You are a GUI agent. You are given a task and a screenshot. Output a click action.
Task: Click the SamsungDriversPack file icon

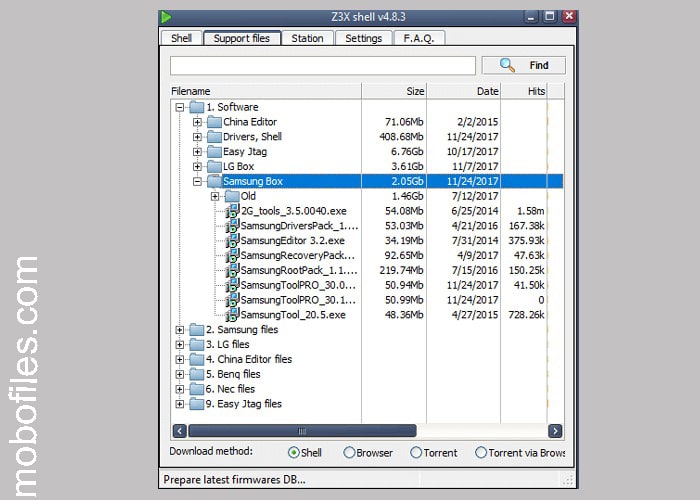(233, 226)
